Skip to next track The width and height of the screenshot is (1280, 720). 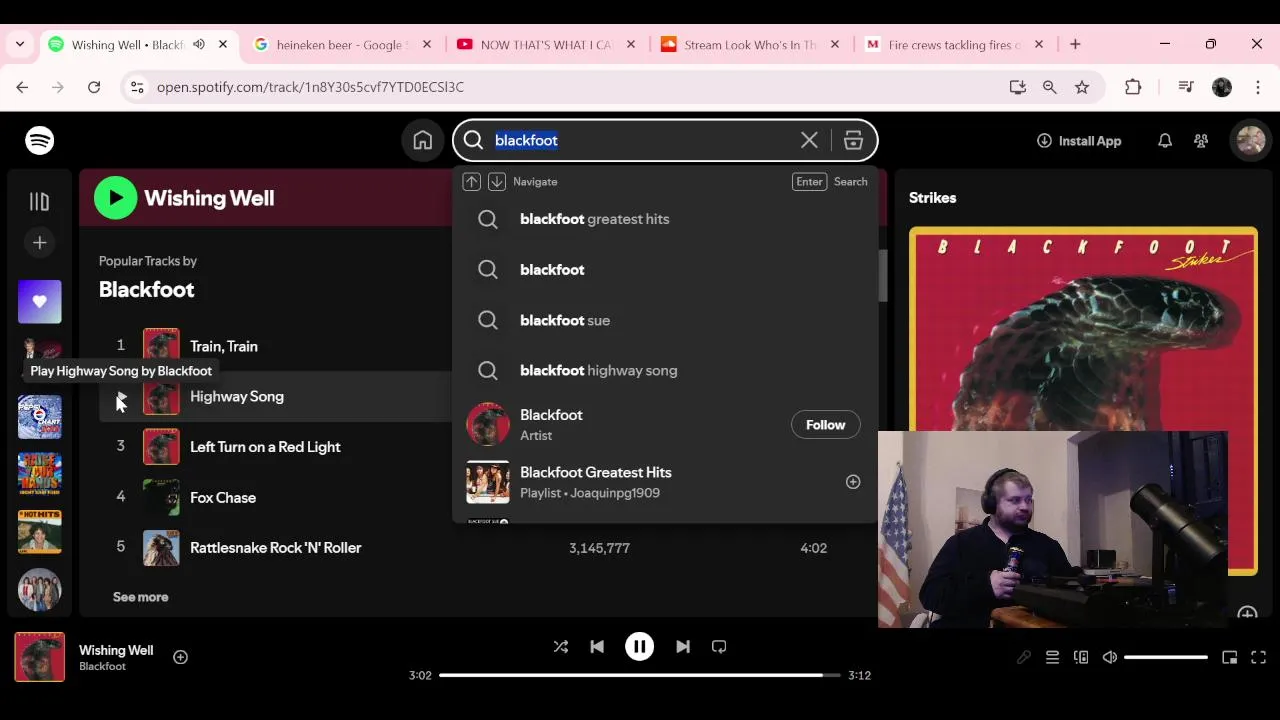[683, 647]
